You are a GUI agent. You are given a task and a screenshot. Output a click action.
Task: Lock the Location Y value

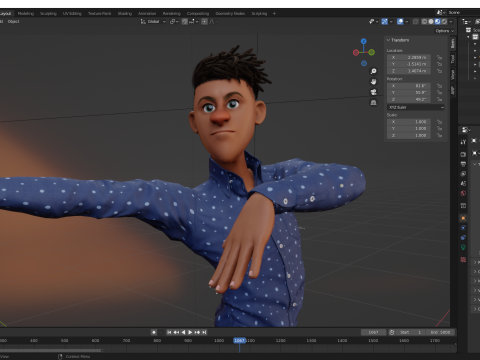point(439,64)
